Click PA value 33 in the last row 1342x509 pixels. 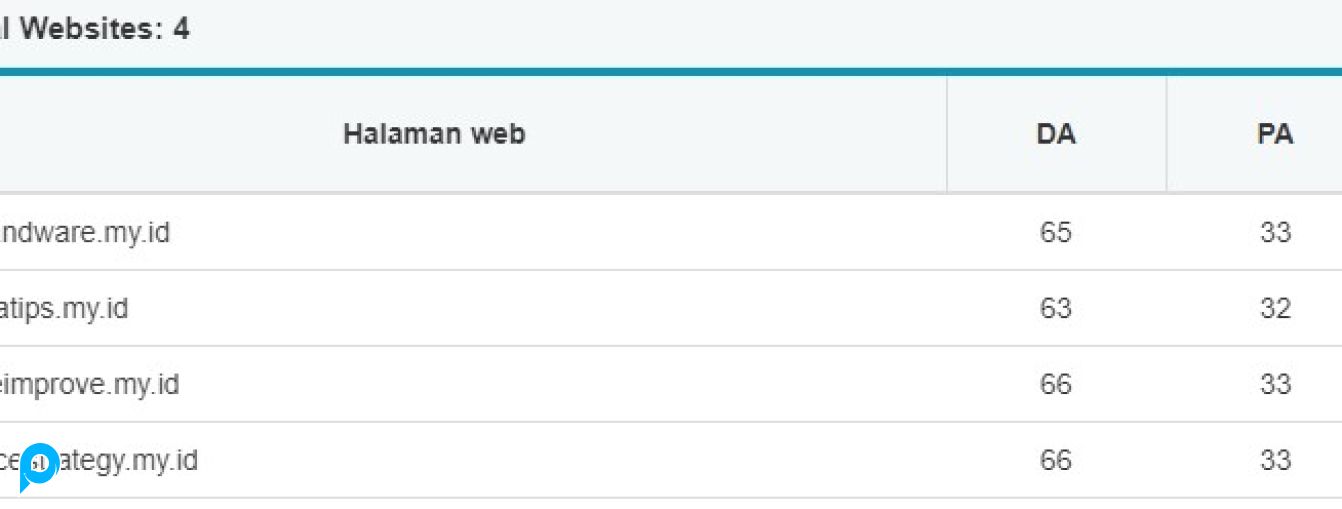tap(1275, 460)
